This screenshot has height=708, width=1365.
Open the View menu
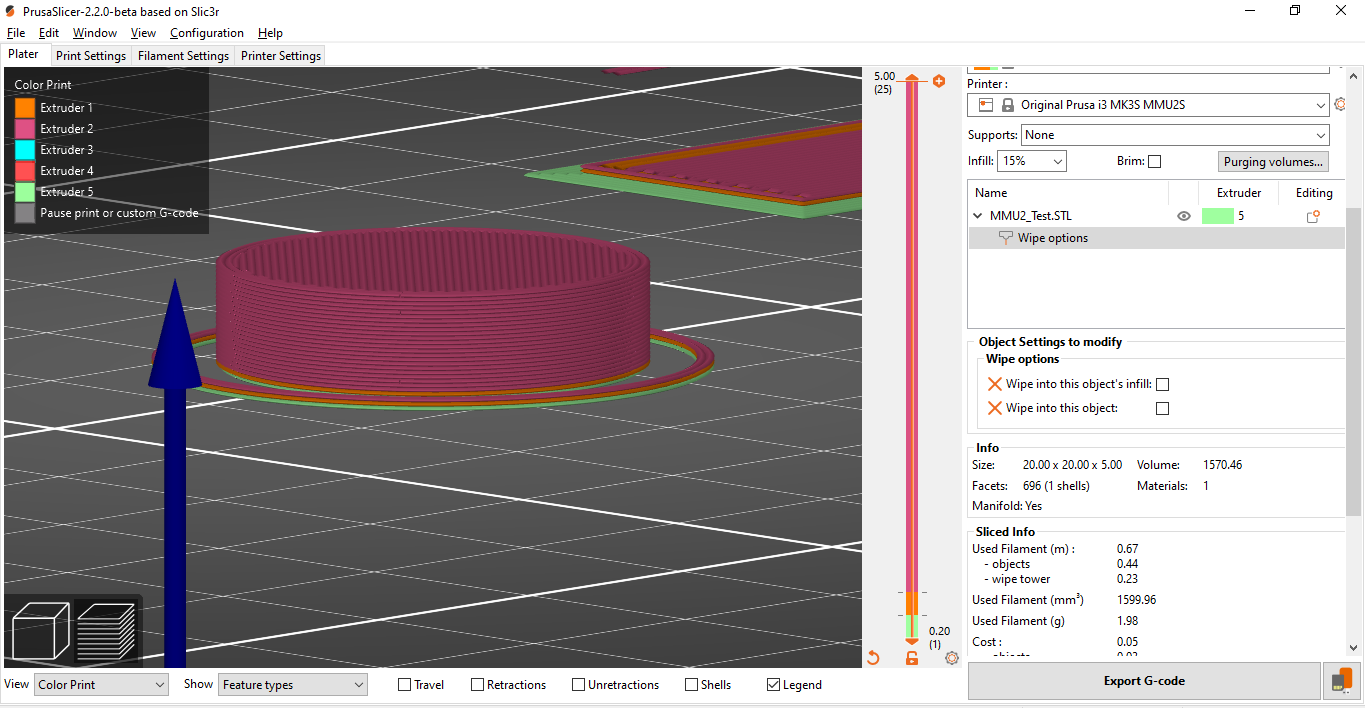point(143,33)
